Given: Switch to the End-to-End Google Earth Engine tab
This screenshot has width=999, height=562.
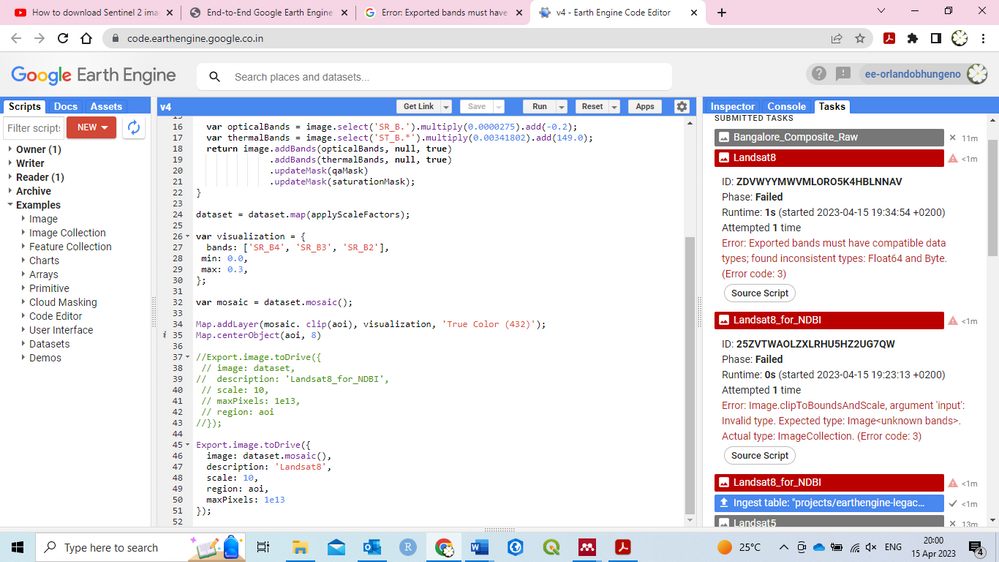Looking at the screenshot, I should [269, 13].
